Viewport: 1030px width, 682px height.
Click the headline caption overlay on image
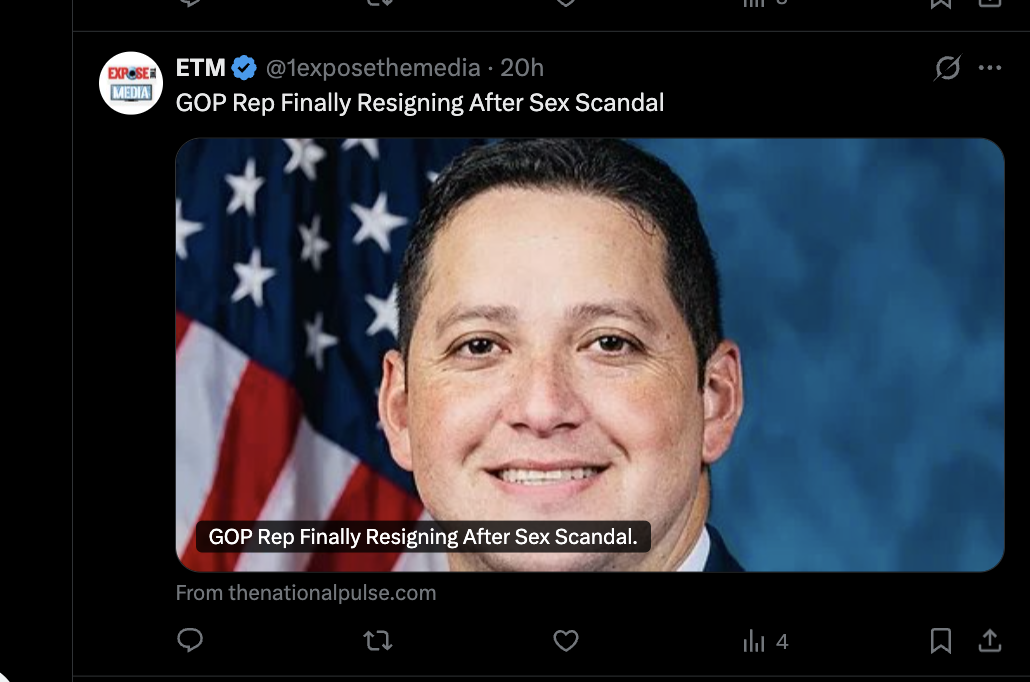(x=423, y=537)
